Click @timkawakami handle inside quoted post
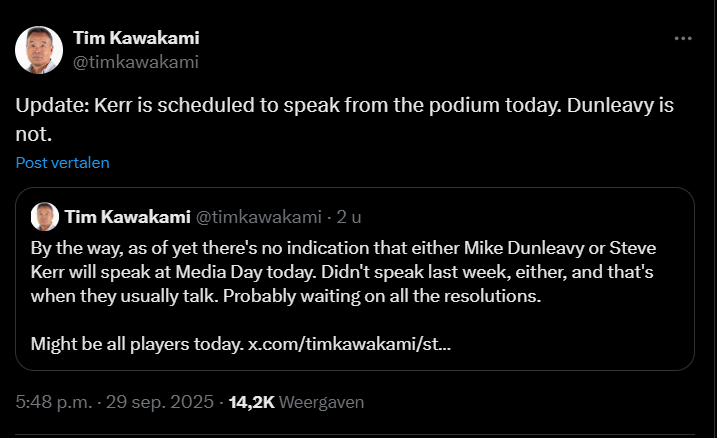Viewport: 717px width, 438px height. point(256,216)
